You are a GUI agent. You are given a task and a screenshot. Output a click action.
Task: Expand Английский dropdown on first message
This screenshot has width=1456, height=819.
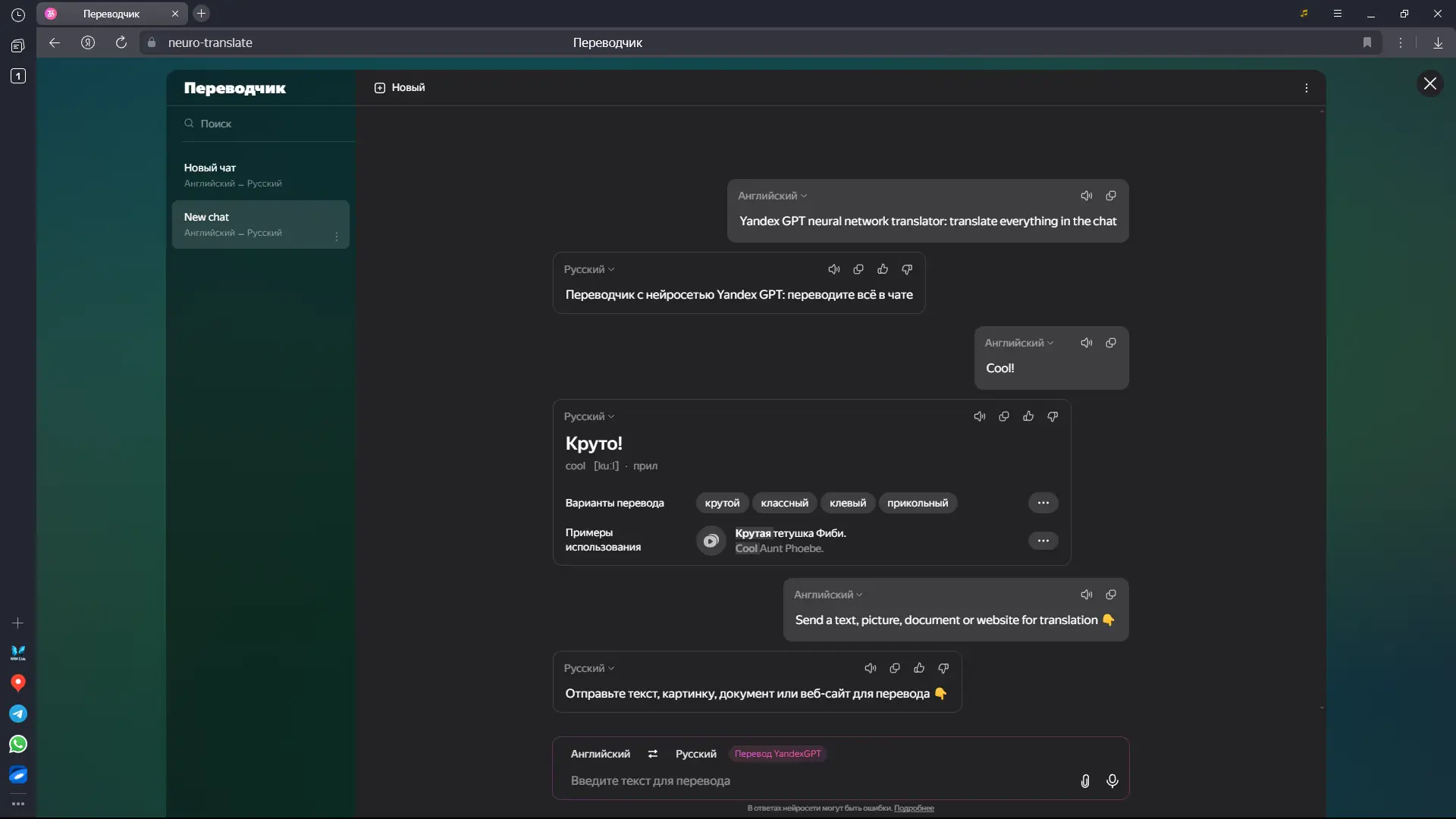(x=773, y=196)
